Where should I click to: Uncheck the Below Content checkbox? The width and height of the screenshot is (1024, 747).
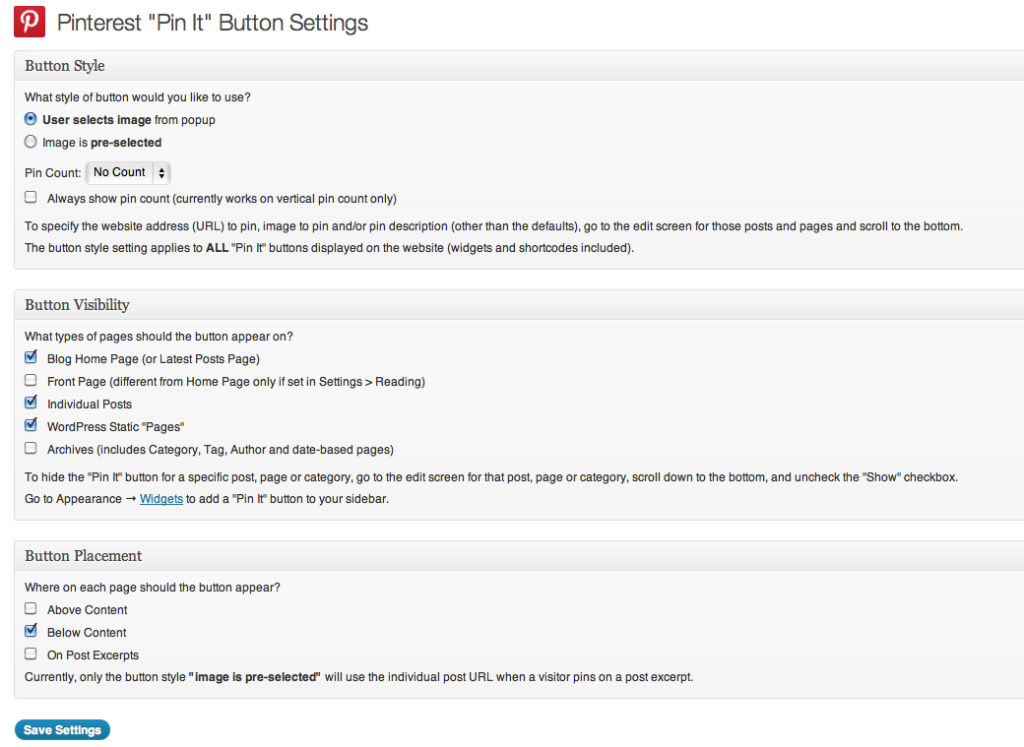pos(31,631)
